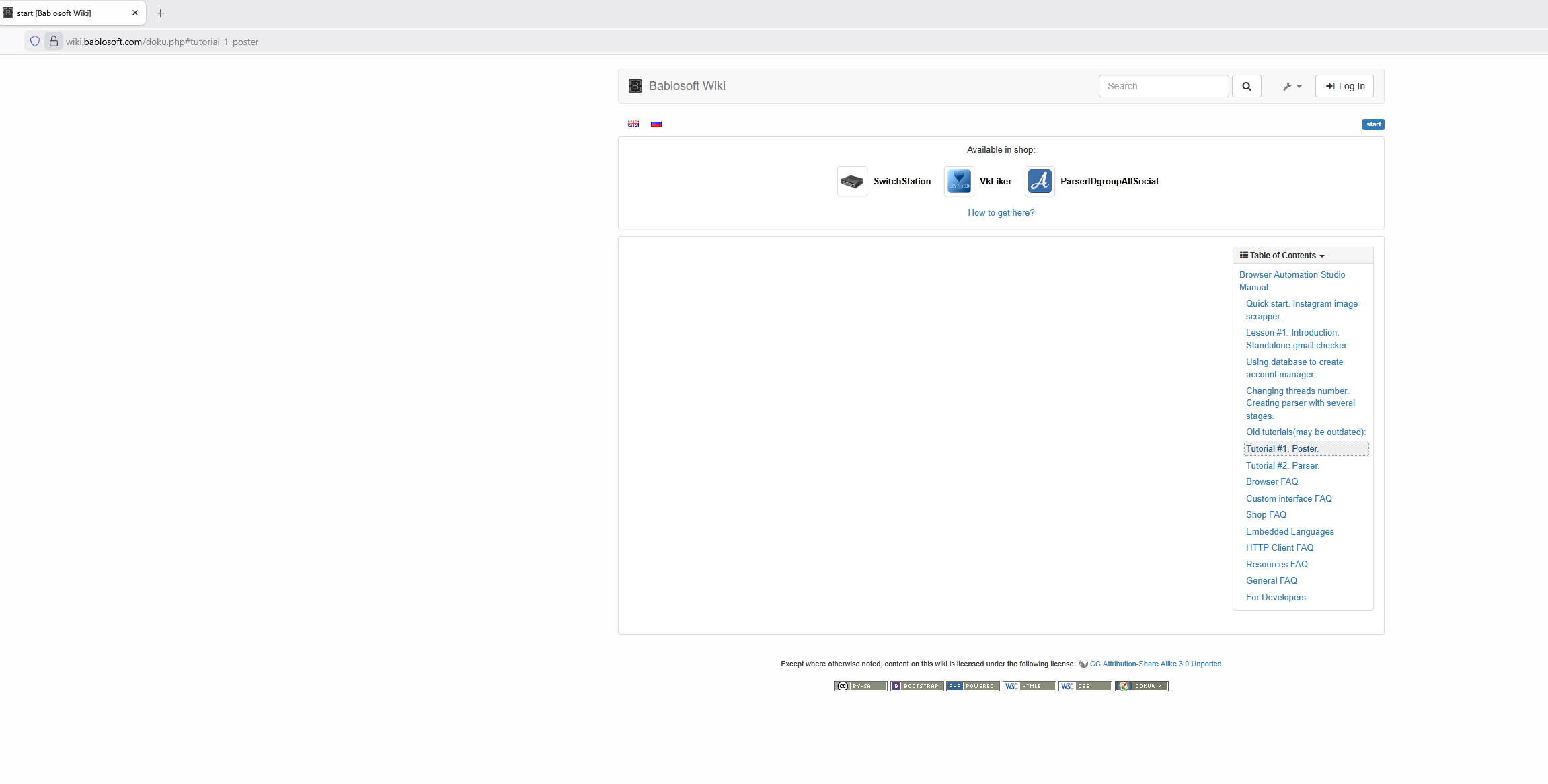Open the ParserIDgroupAllSocial icon
This screenshot has height=784, width=1548.
click(x=1039, y=182)
